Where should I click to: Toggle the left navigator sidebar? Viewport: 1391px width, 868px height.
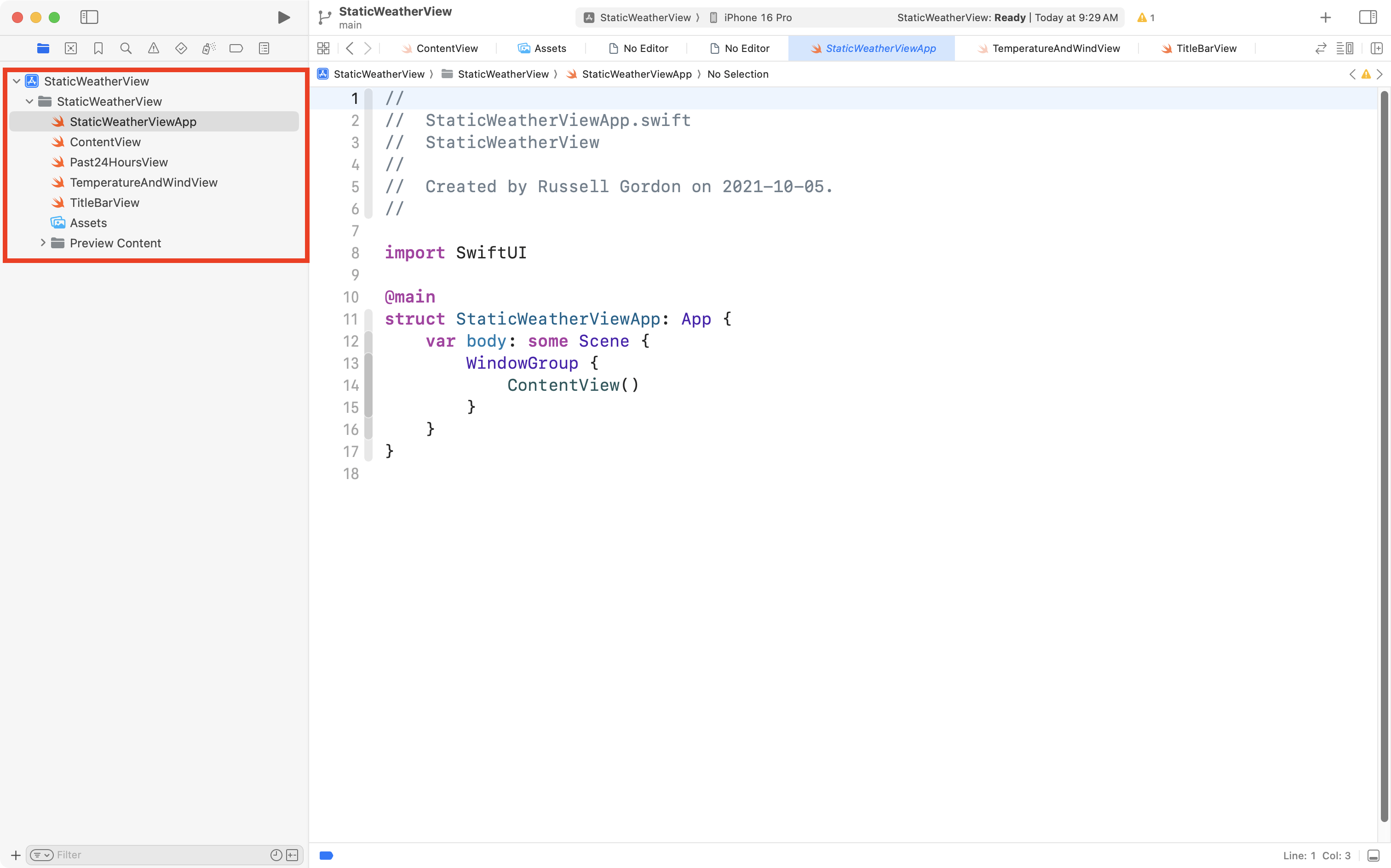[89, 18]
